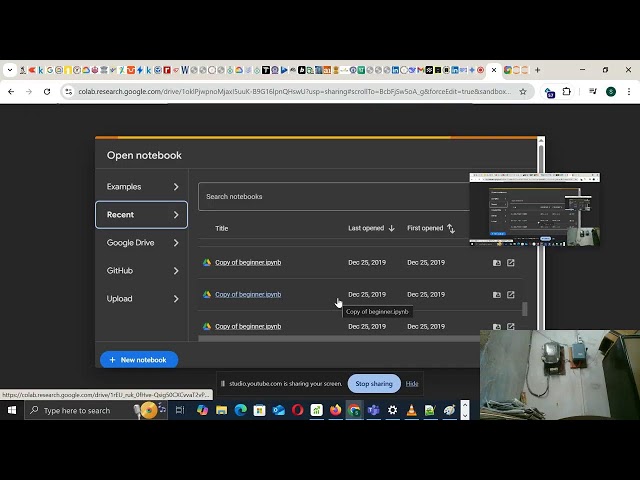Show hovered notebook row in Drive folder icon

[497, 294]
